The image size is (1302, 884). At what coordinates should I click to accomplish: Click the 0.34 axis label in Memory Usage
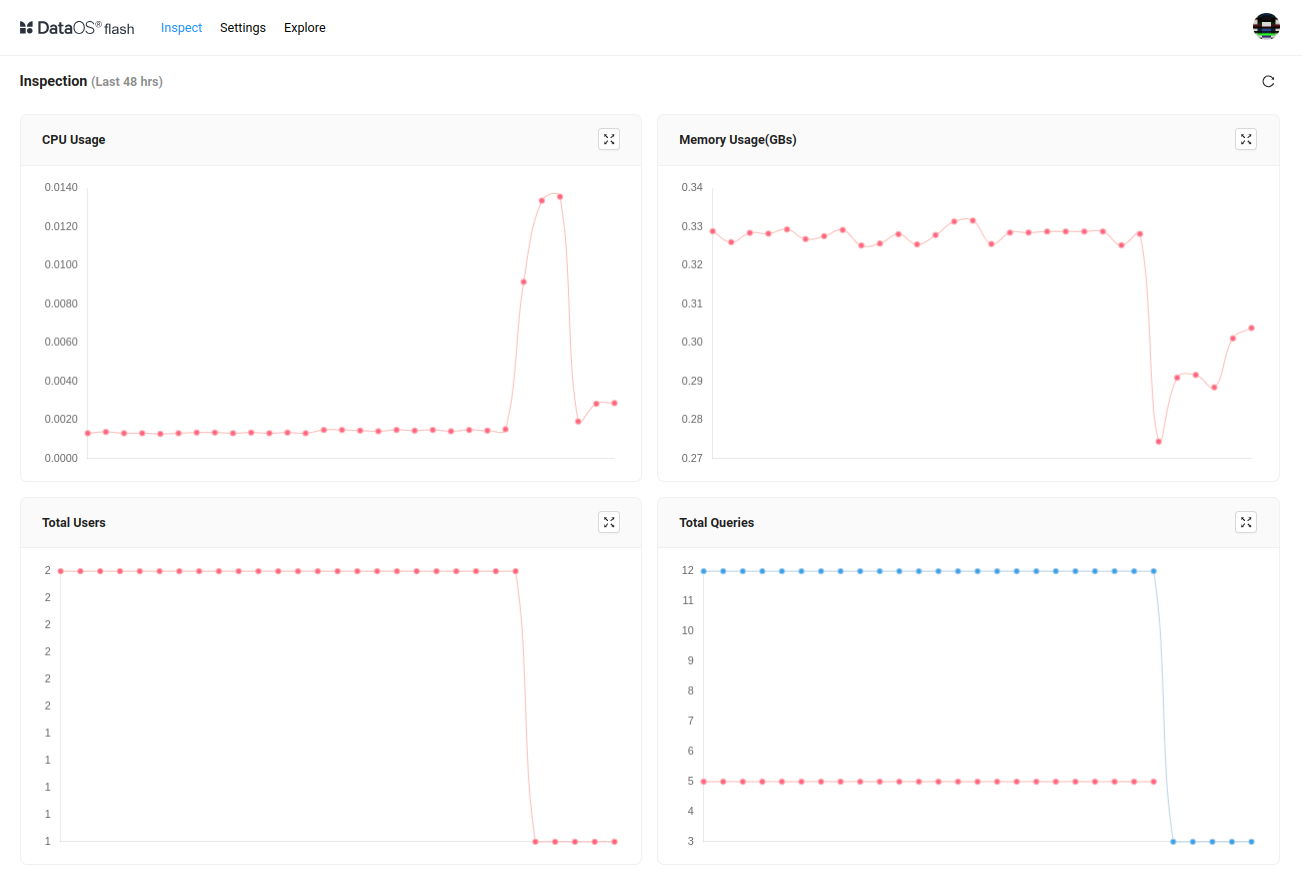point(692,187)
